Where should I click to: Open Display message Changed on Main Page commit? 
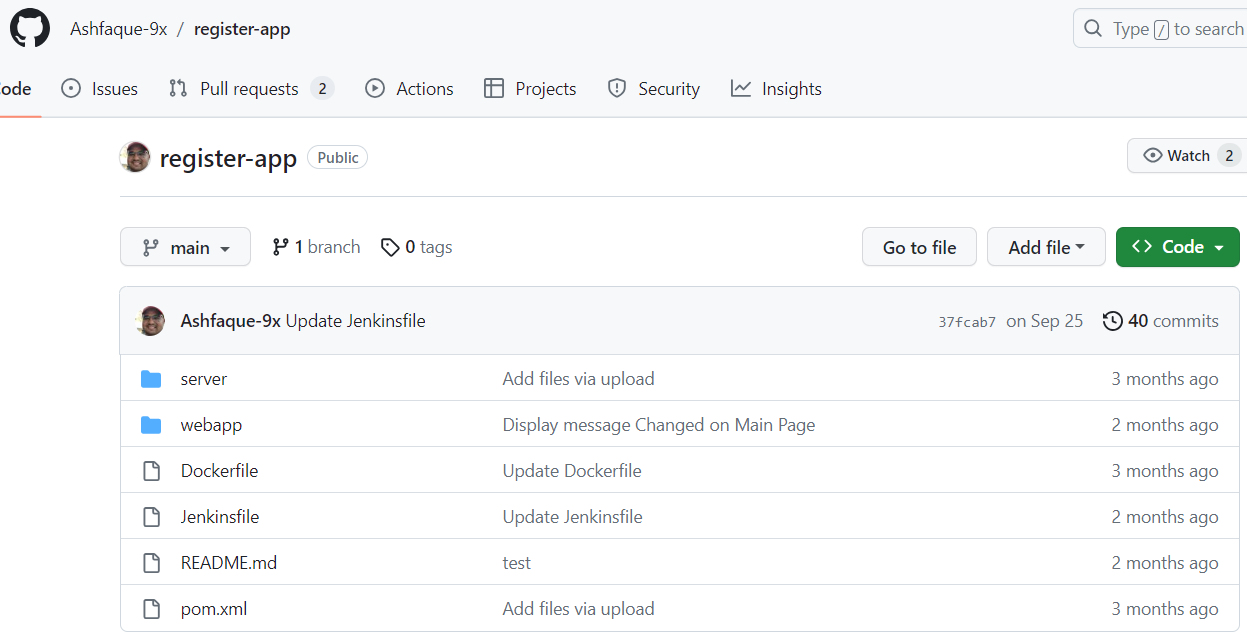coord(659,425)
